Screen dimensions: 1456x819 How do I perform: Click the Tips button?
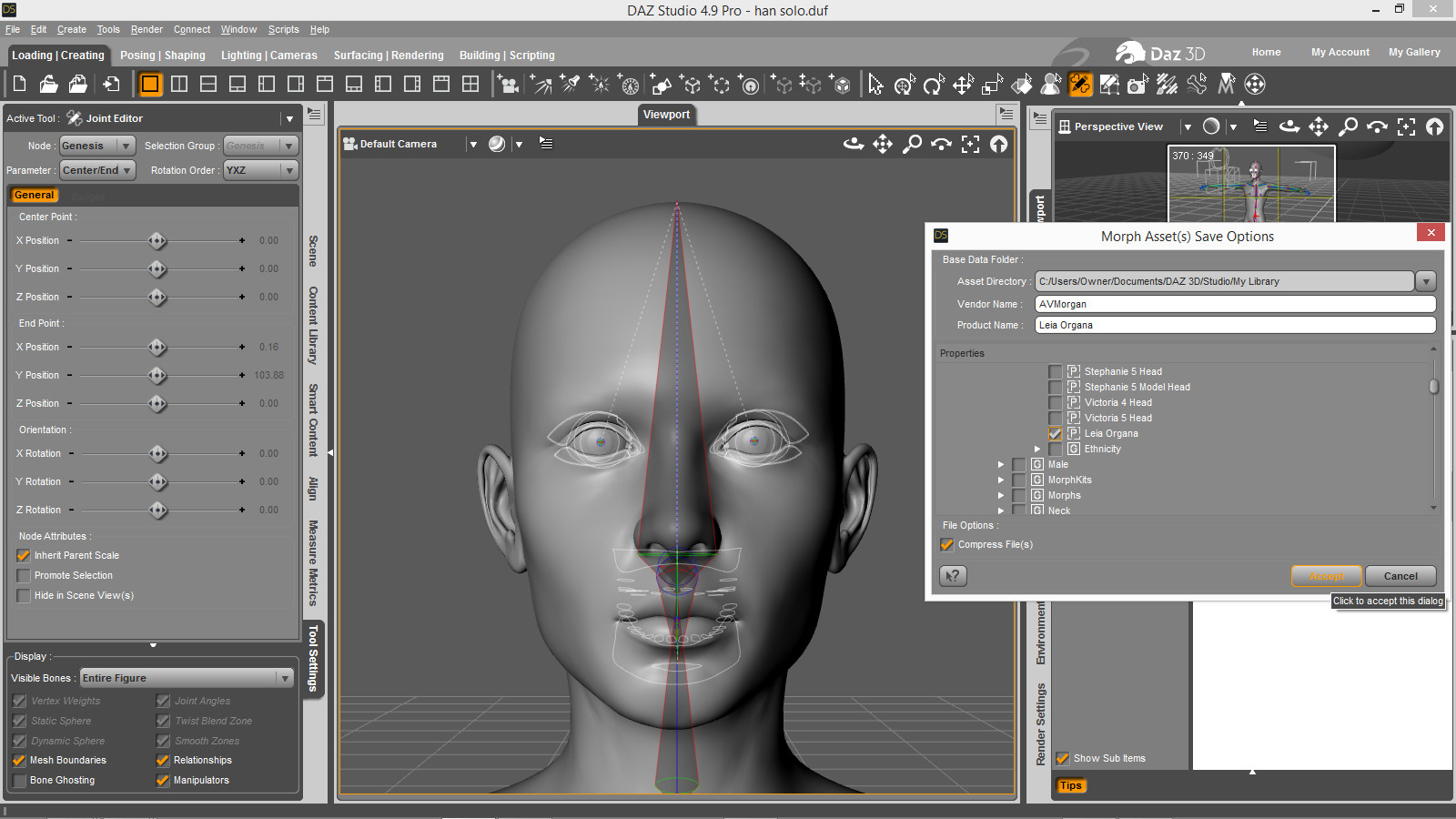coord(1071,785)
